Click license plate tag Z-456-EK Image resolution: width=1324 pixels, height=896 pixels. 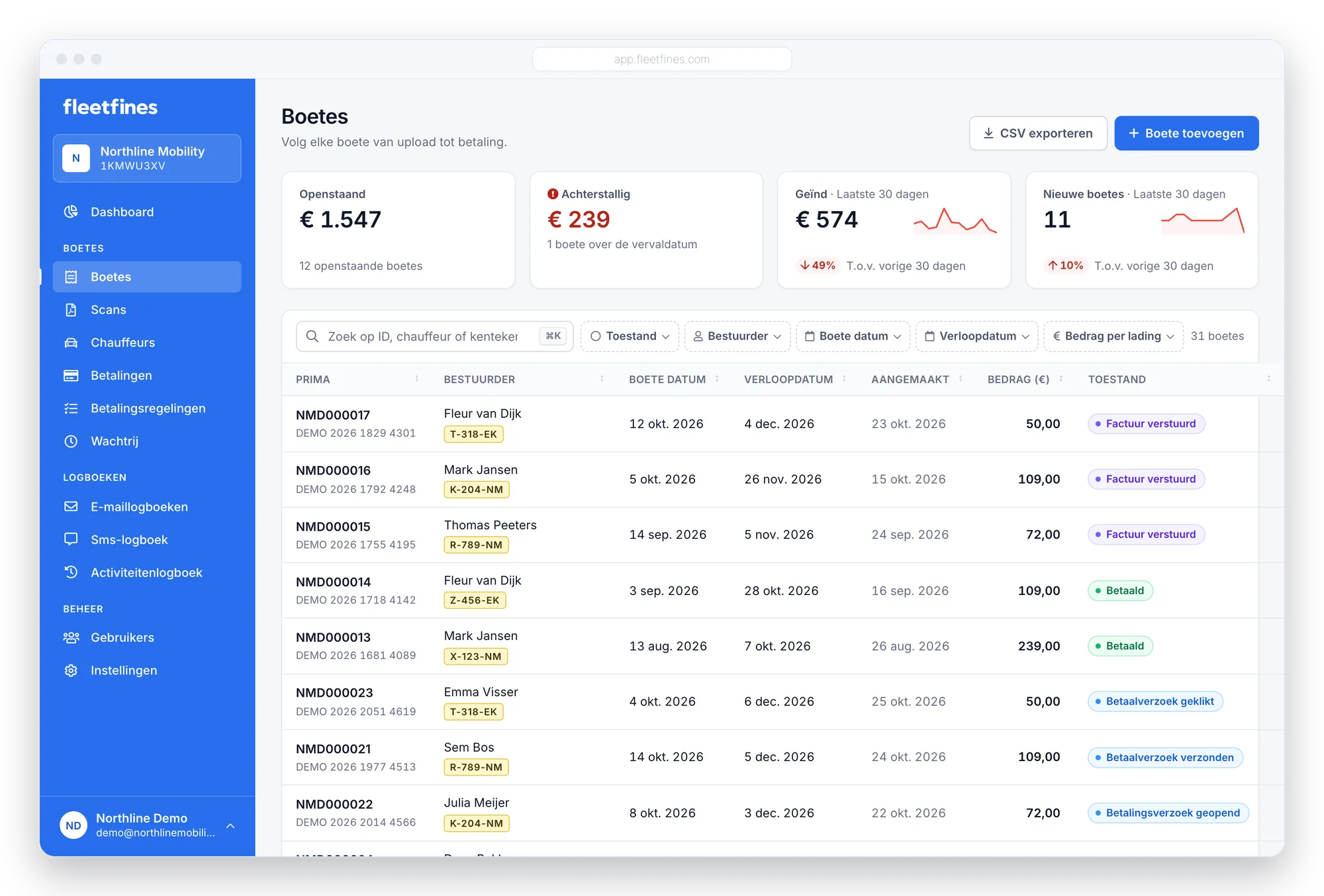[x=475, y=601]
